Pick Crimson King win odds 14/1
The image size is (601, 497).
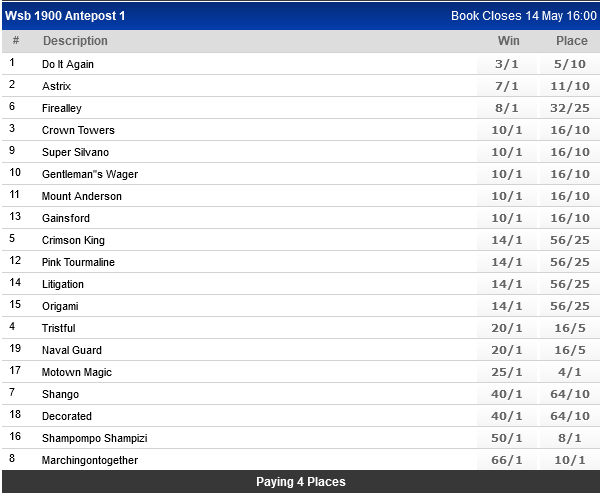(509, 240)
